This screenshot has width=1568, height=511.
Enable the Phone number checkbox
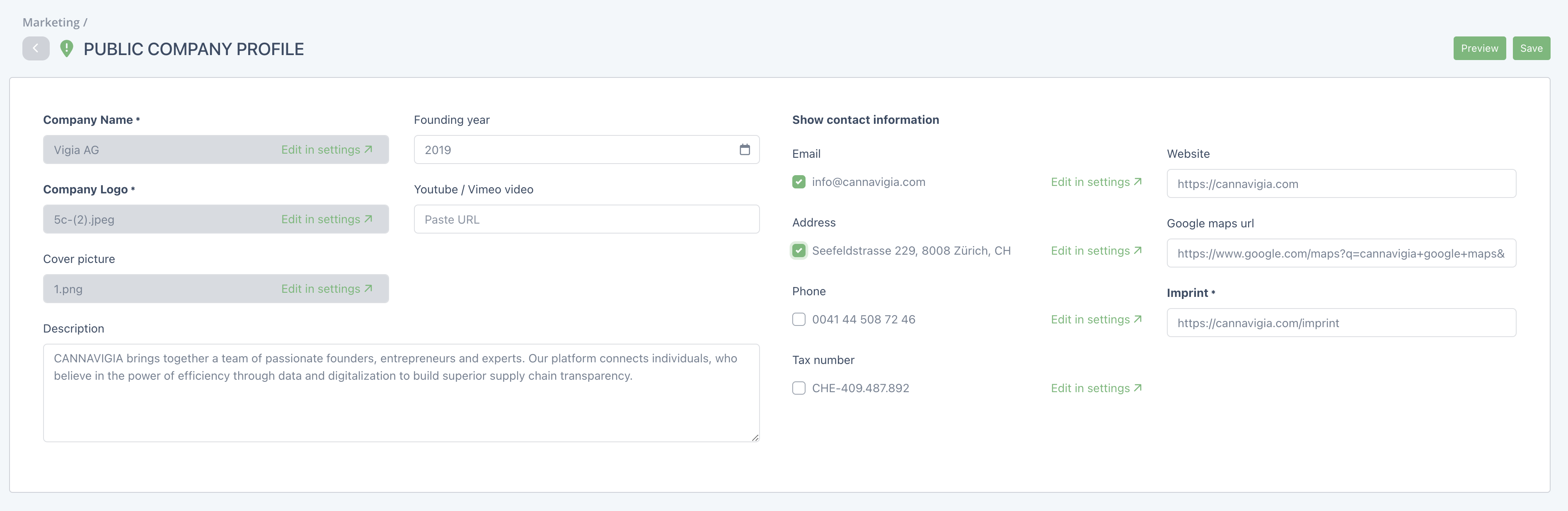click(799, 319)
